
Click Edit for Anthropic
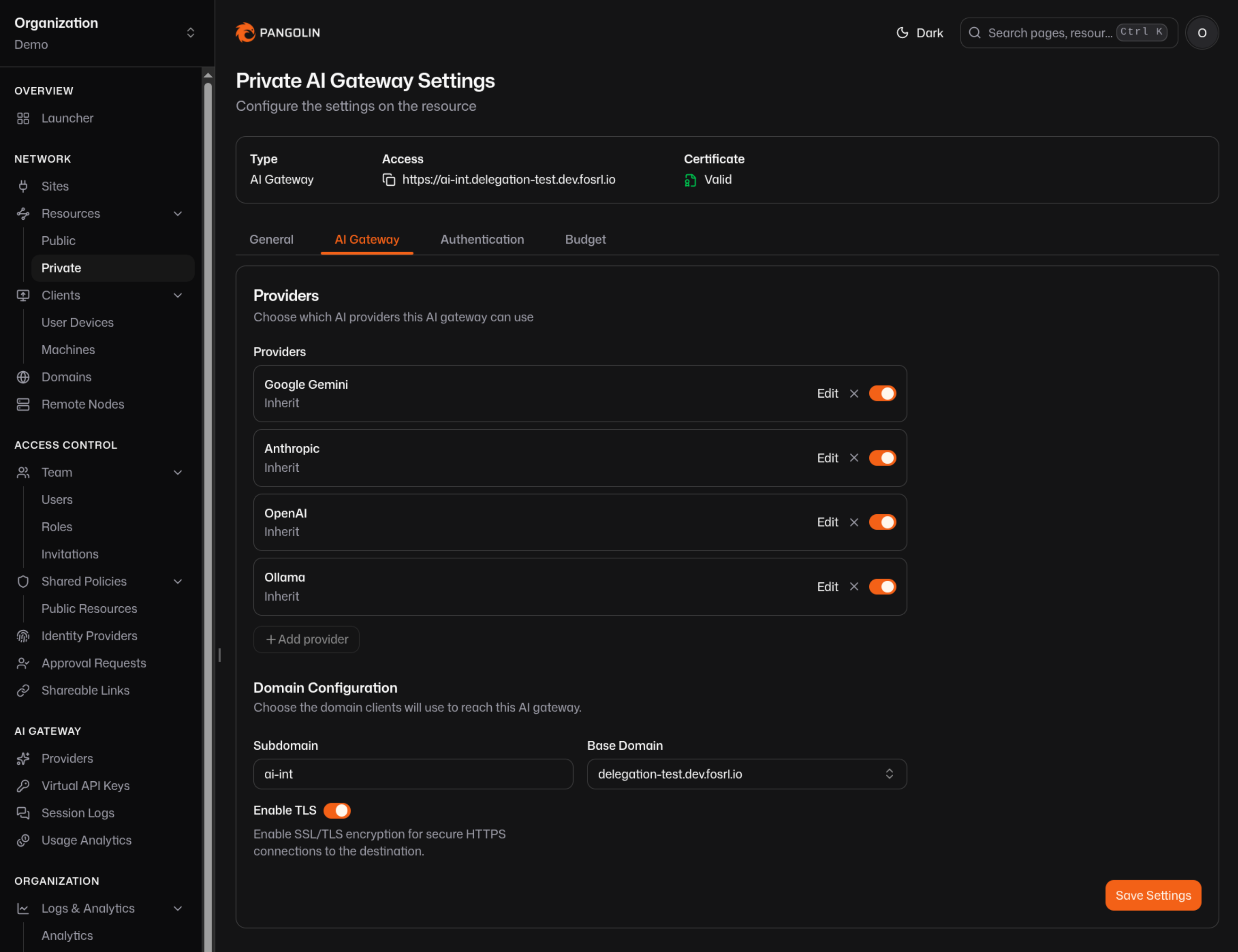pyautogui.click(x=827, y=458)
